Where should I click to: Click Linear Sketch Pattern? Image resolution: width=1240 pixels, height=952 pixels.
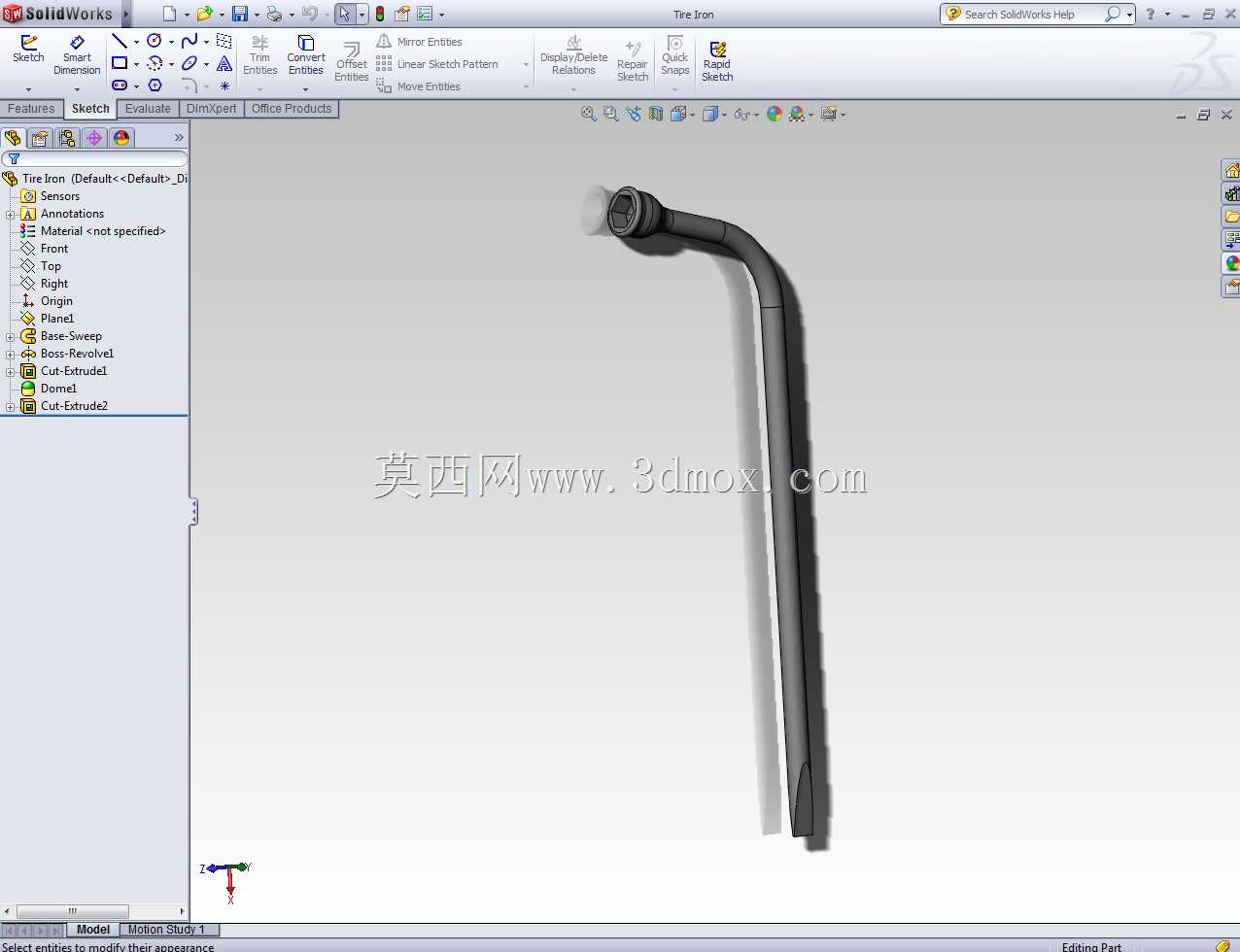[x=436, y=64]
